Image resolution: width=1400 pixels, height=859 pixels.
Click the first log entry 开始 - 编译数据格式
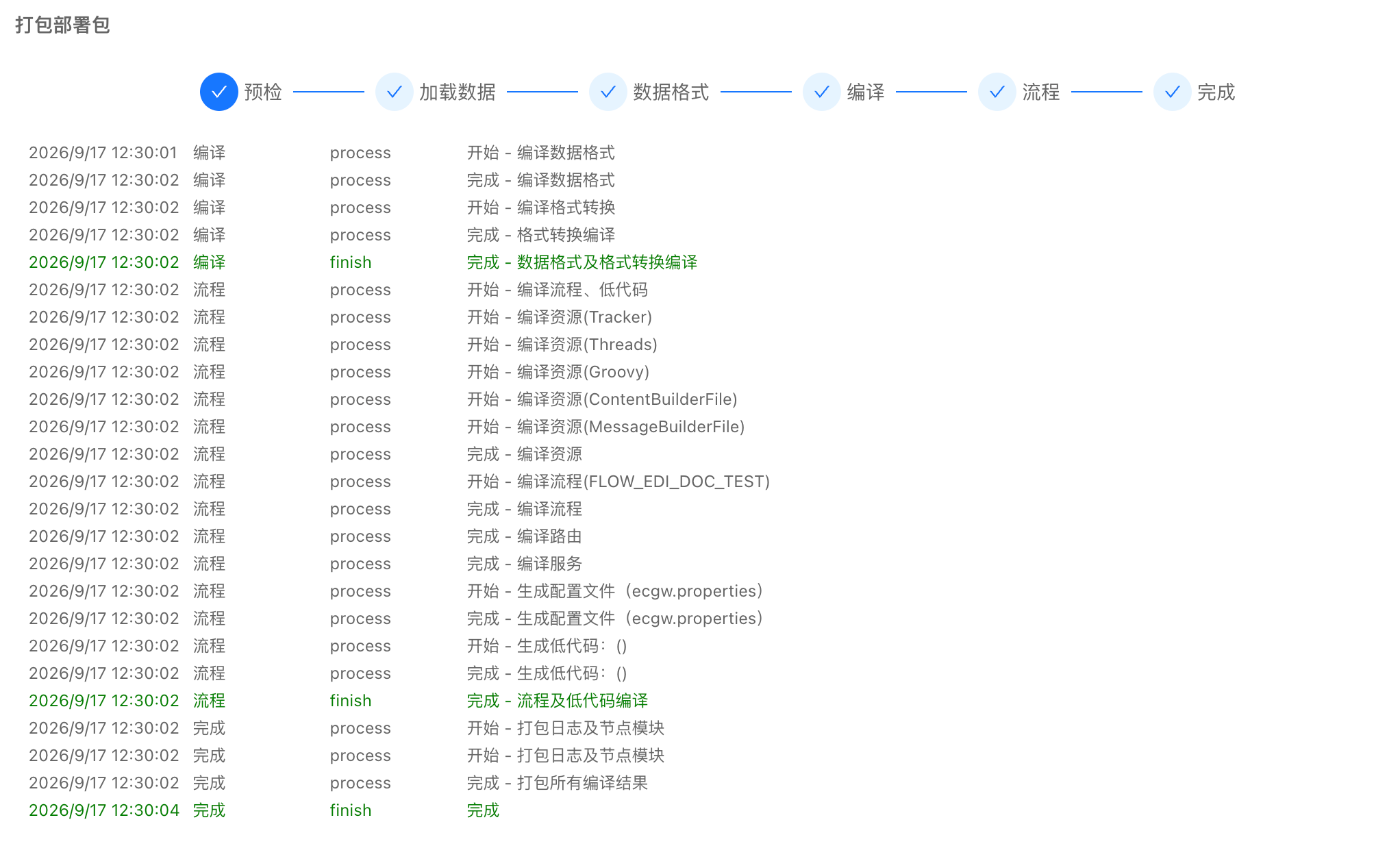tap(541, 153)
